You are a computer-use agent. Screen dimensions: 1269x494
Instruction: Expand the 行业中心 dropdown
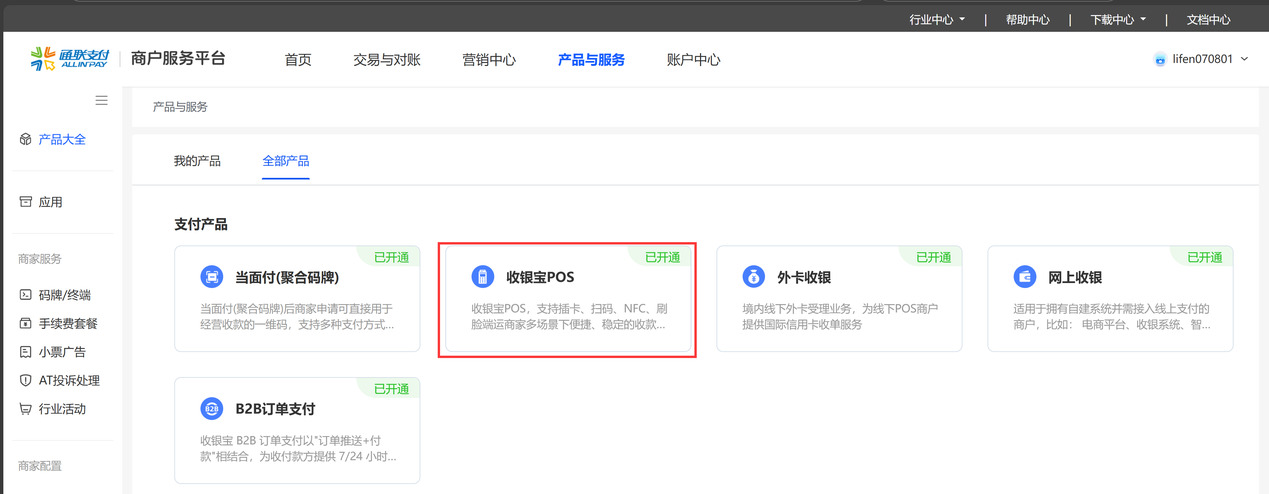click(x=937, y=19)
